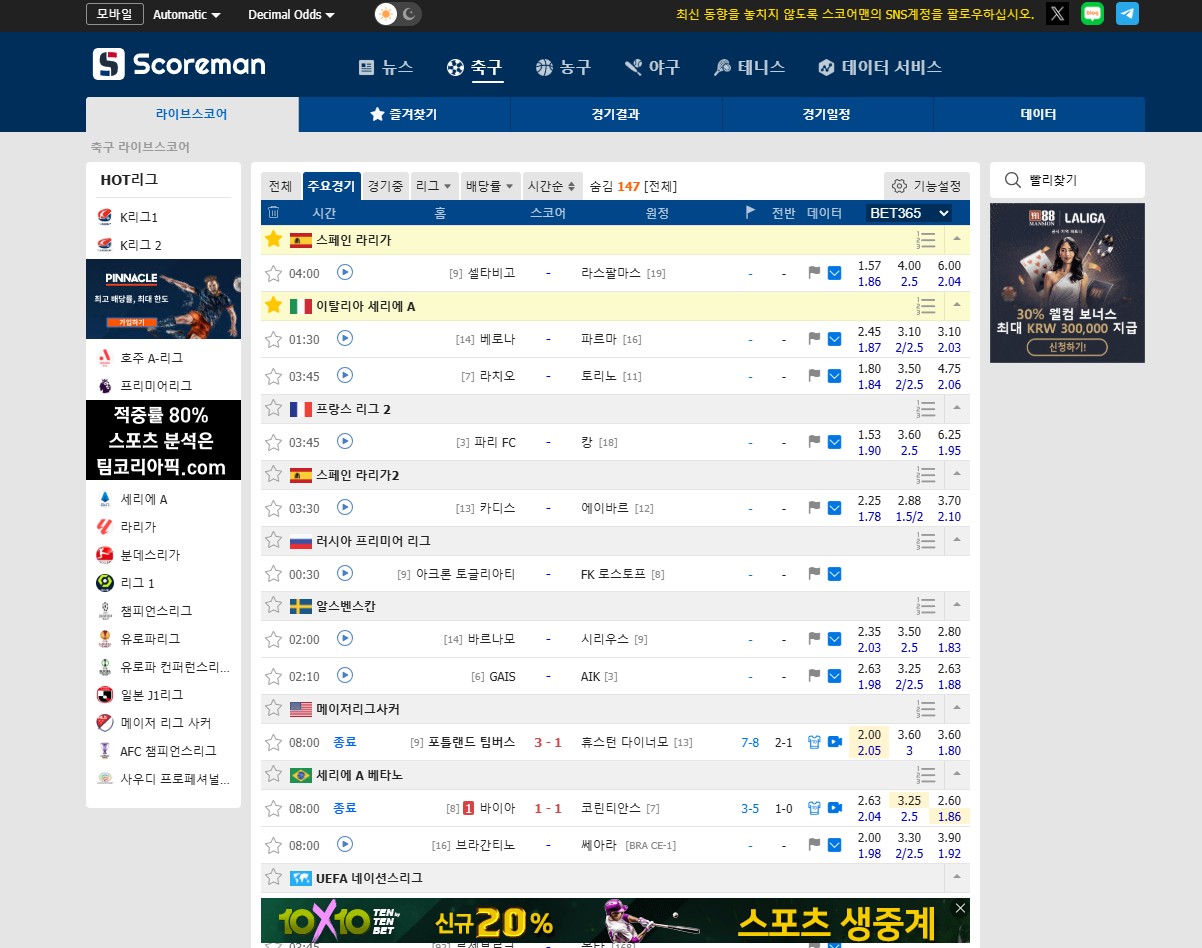Open K리그1 in HOT league list
Image resolution: width=1202 pixels, height=948 pixels.
pos(139,217)
